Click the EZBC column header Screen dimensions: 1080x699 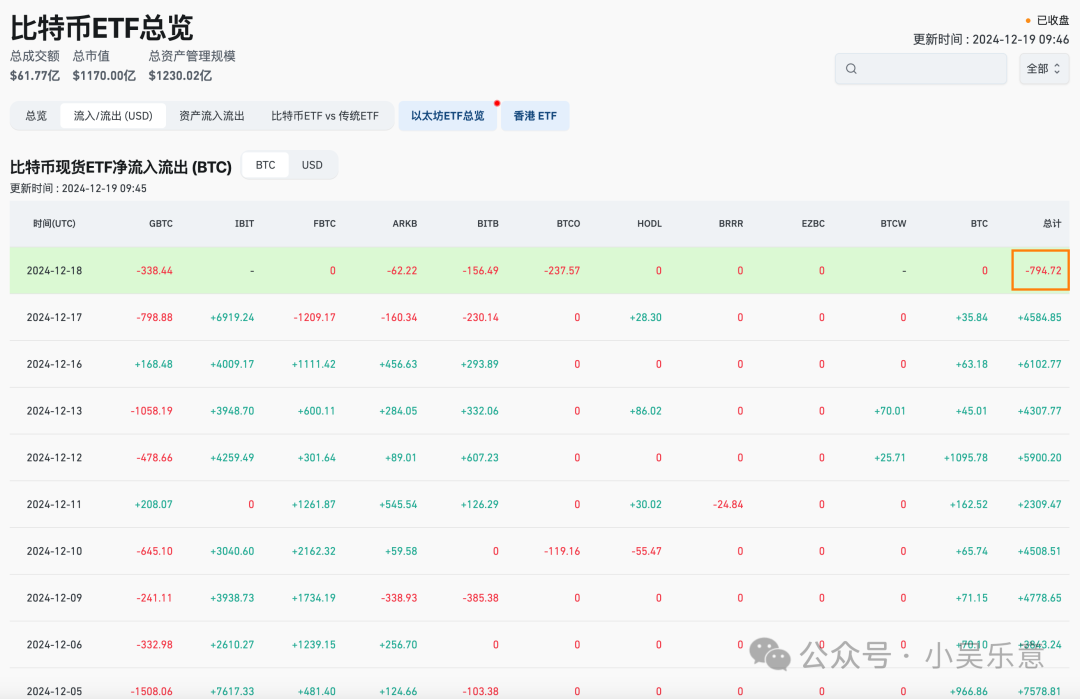pos(813,224)
